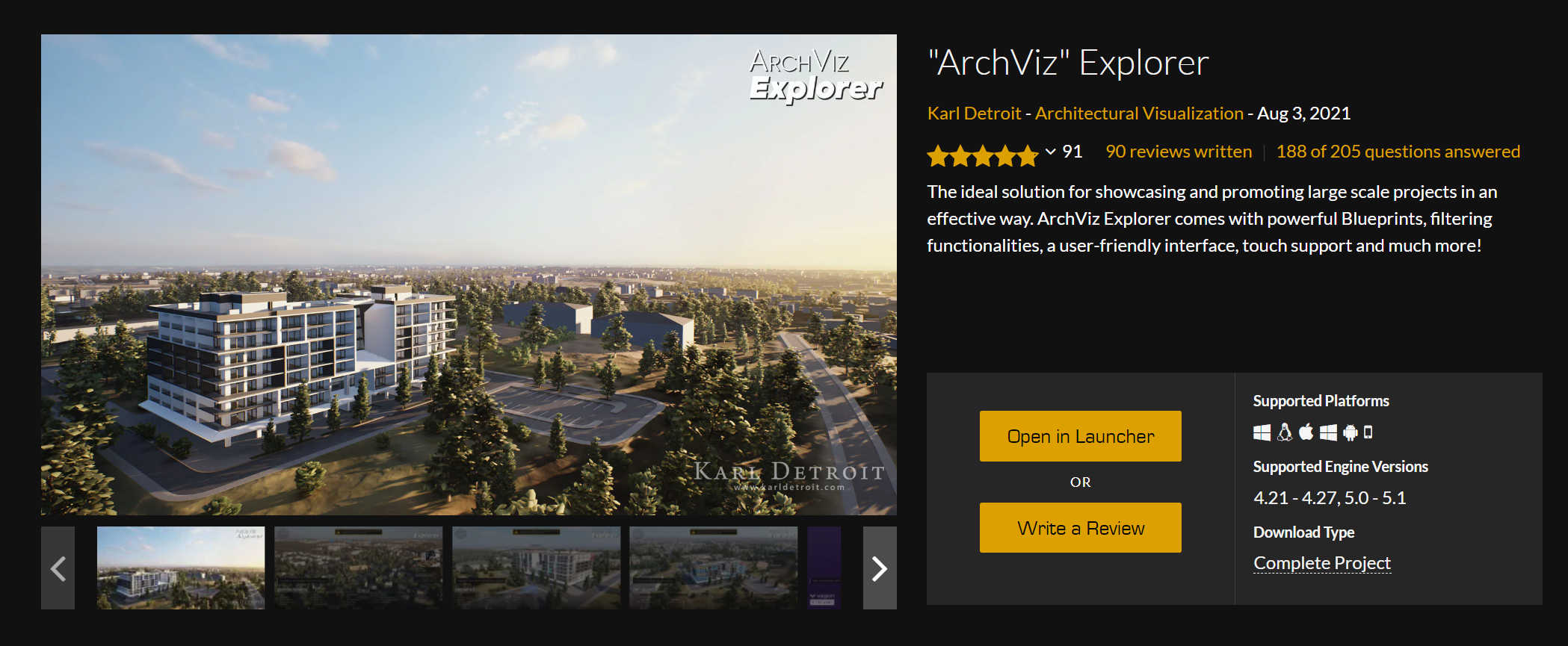This screenshot has height=646, width=1568.
Task: Select the third gallery thumbnail
Action: pyautogui.click(x=536, y=568)
